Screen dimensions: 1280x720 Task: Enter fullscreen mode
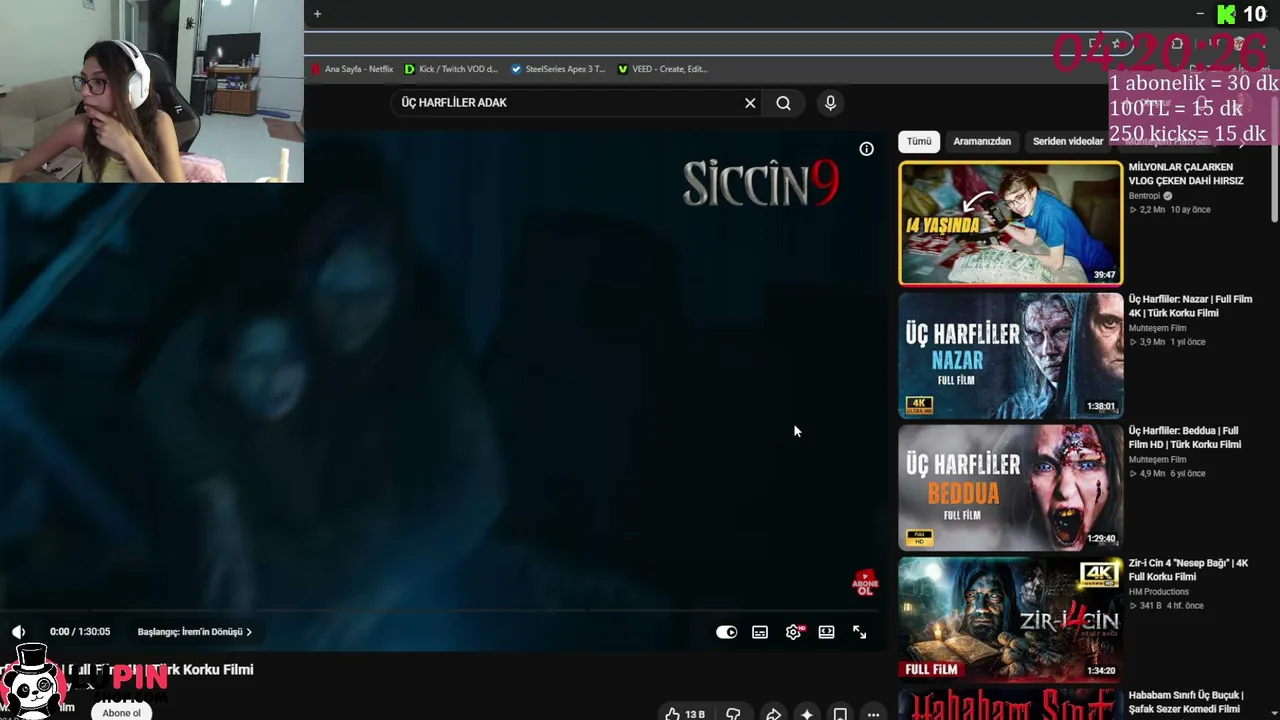pos(859,632)
